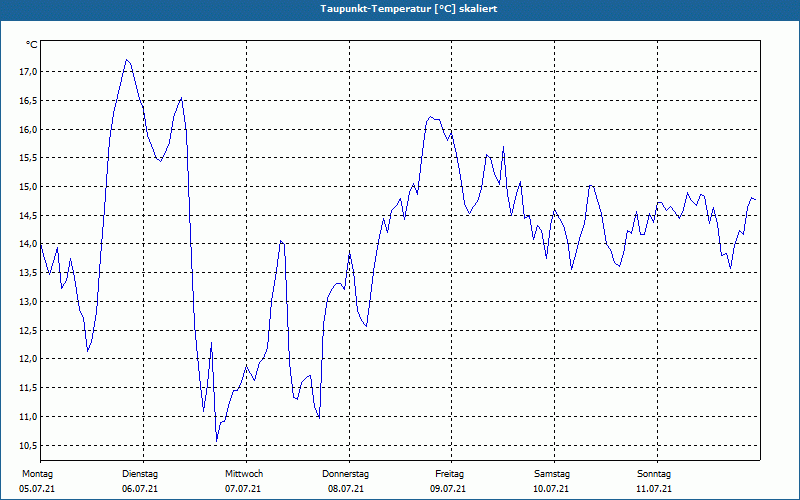Click the 05.07.21 date label
Screen dimensions: 800x500
pos(37,489)
